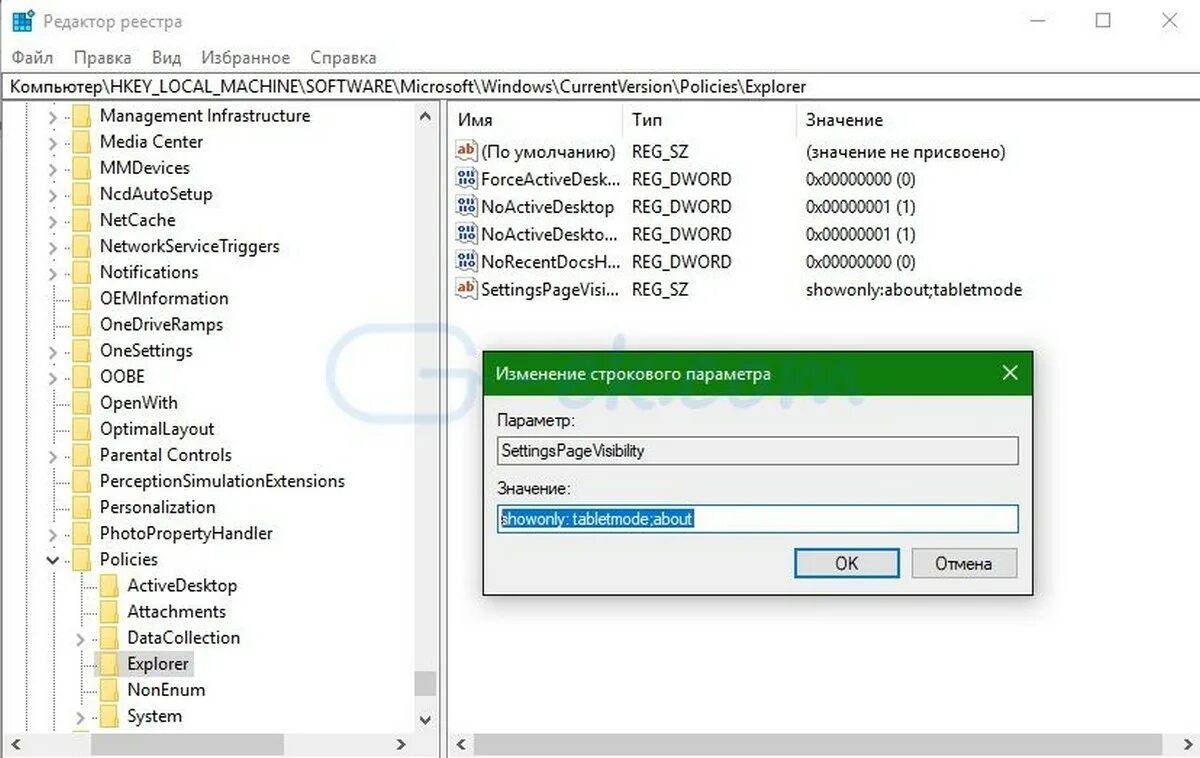Select the Attachments key

click(177, 612)
